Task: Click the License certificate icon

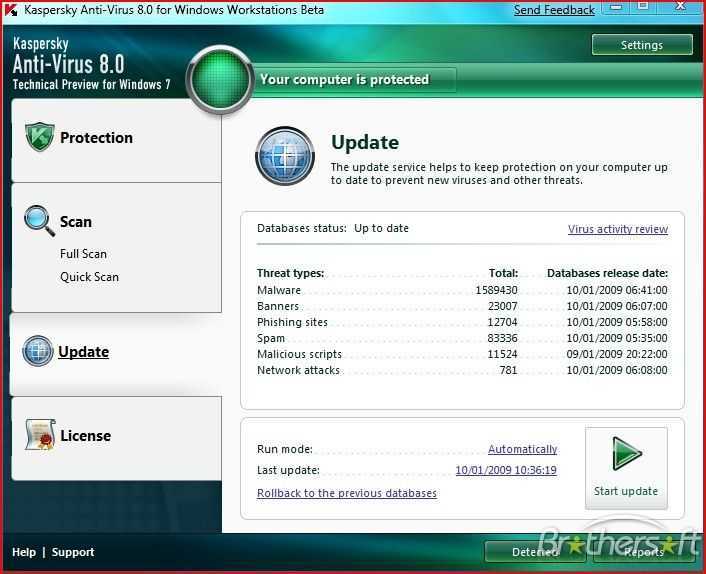Action: point(41,434)
